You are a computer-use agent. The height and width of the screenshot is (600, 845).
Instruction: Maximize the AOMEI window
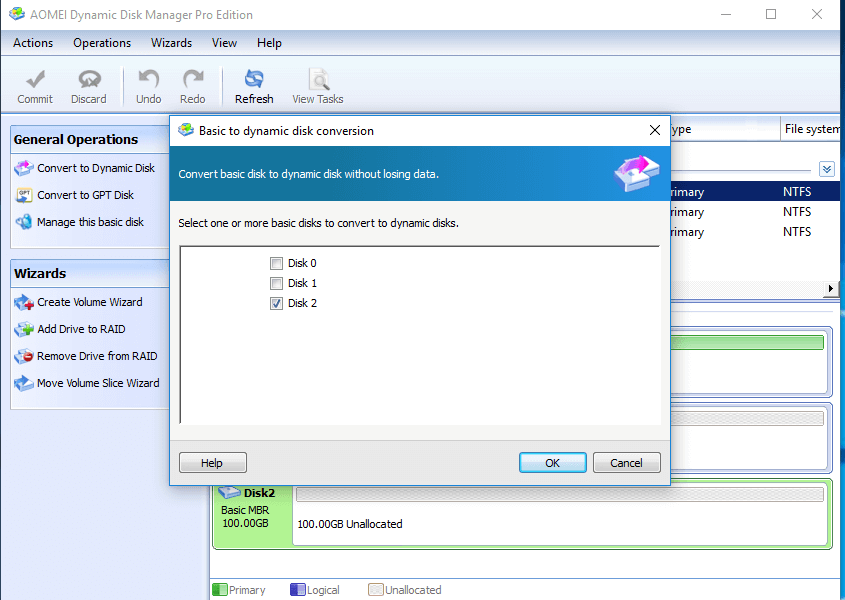(x=771, y=15)
